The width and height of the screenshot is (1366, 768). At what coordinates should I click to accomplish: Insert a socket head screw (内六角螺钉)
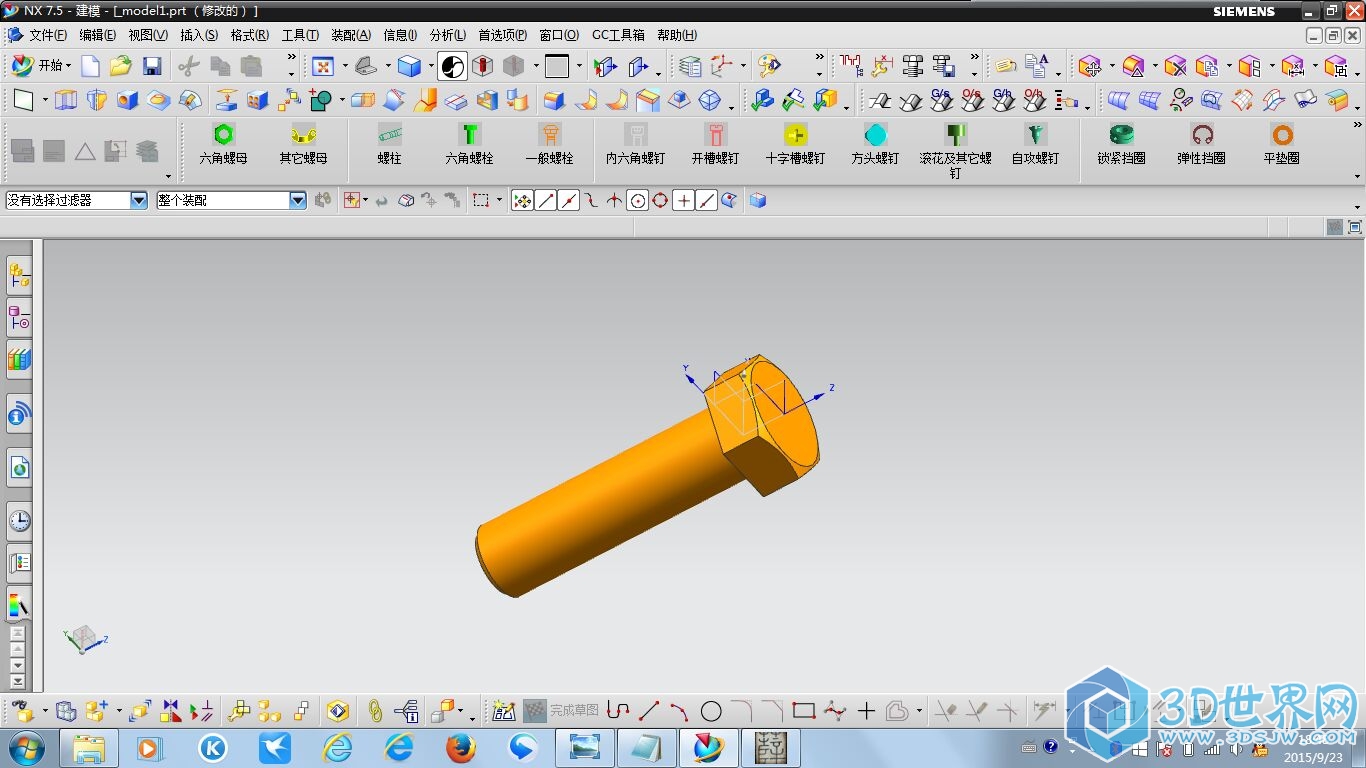coord(635,145)
